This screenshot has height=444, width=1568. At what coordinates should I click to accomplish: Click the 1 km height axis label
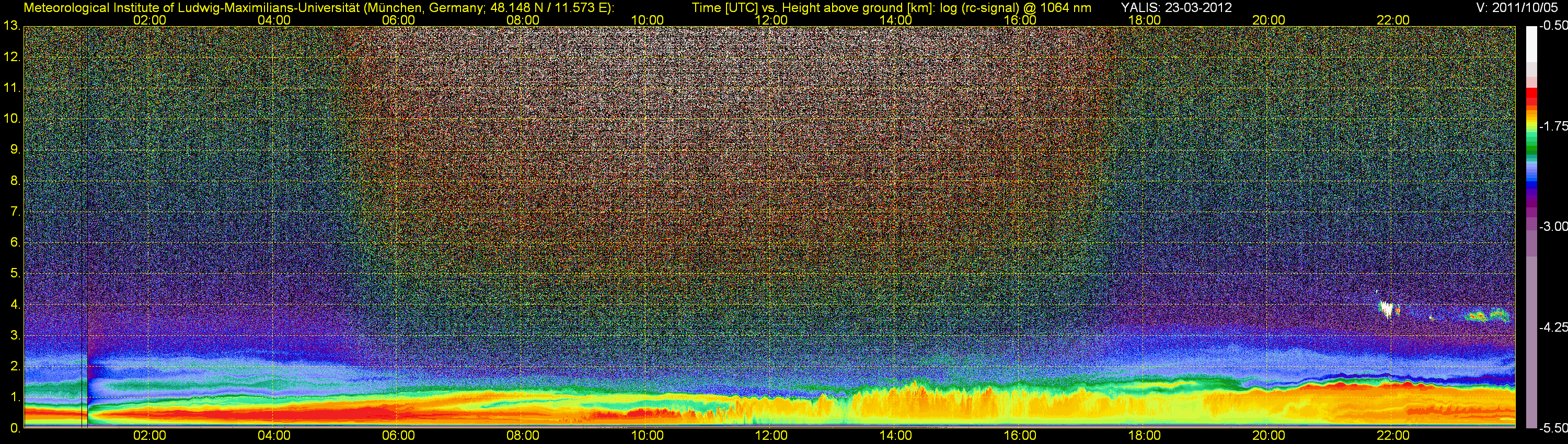[15, 397]
